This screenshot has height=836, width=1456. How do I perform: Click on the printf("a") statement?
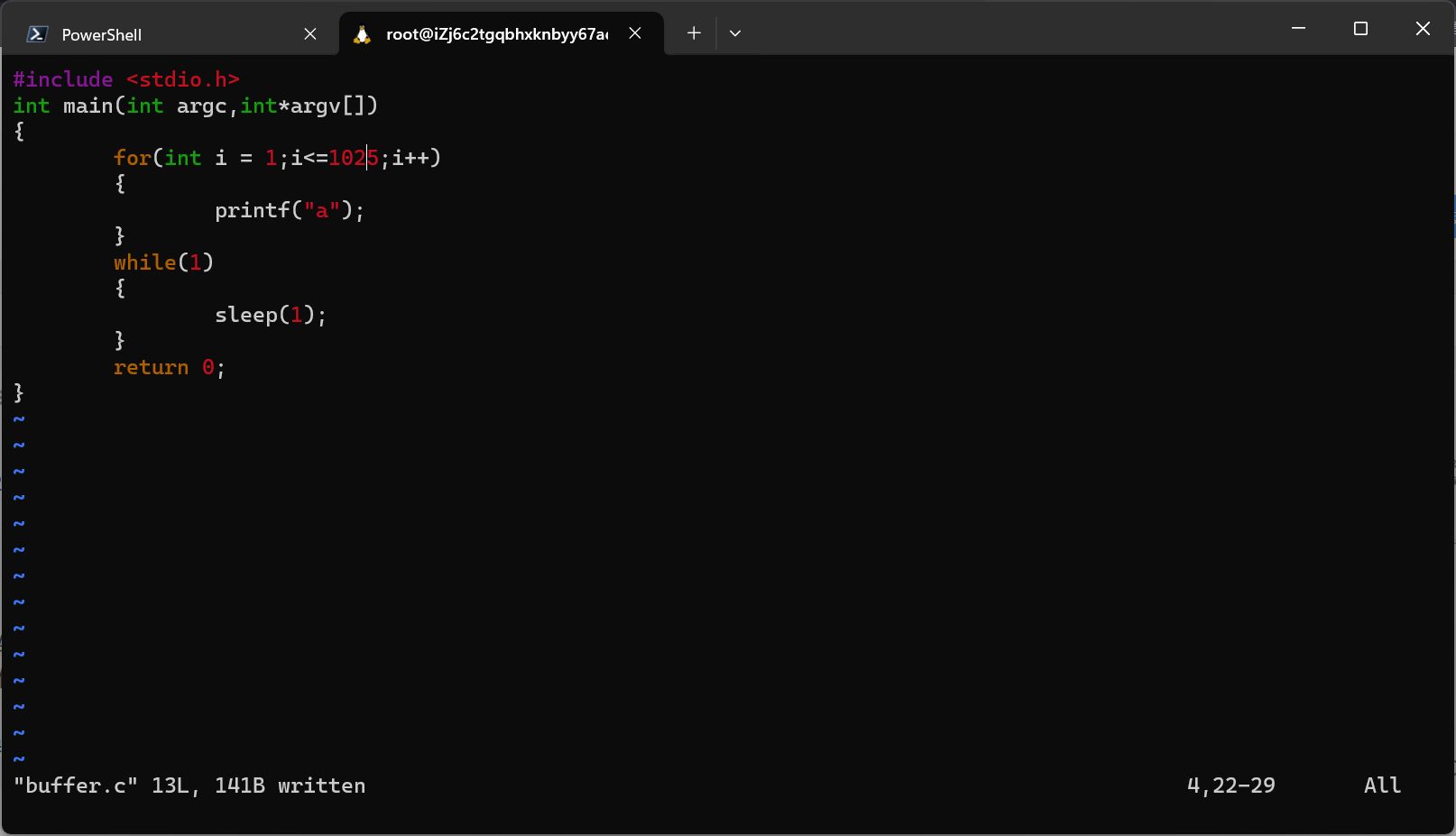point(289,210)
